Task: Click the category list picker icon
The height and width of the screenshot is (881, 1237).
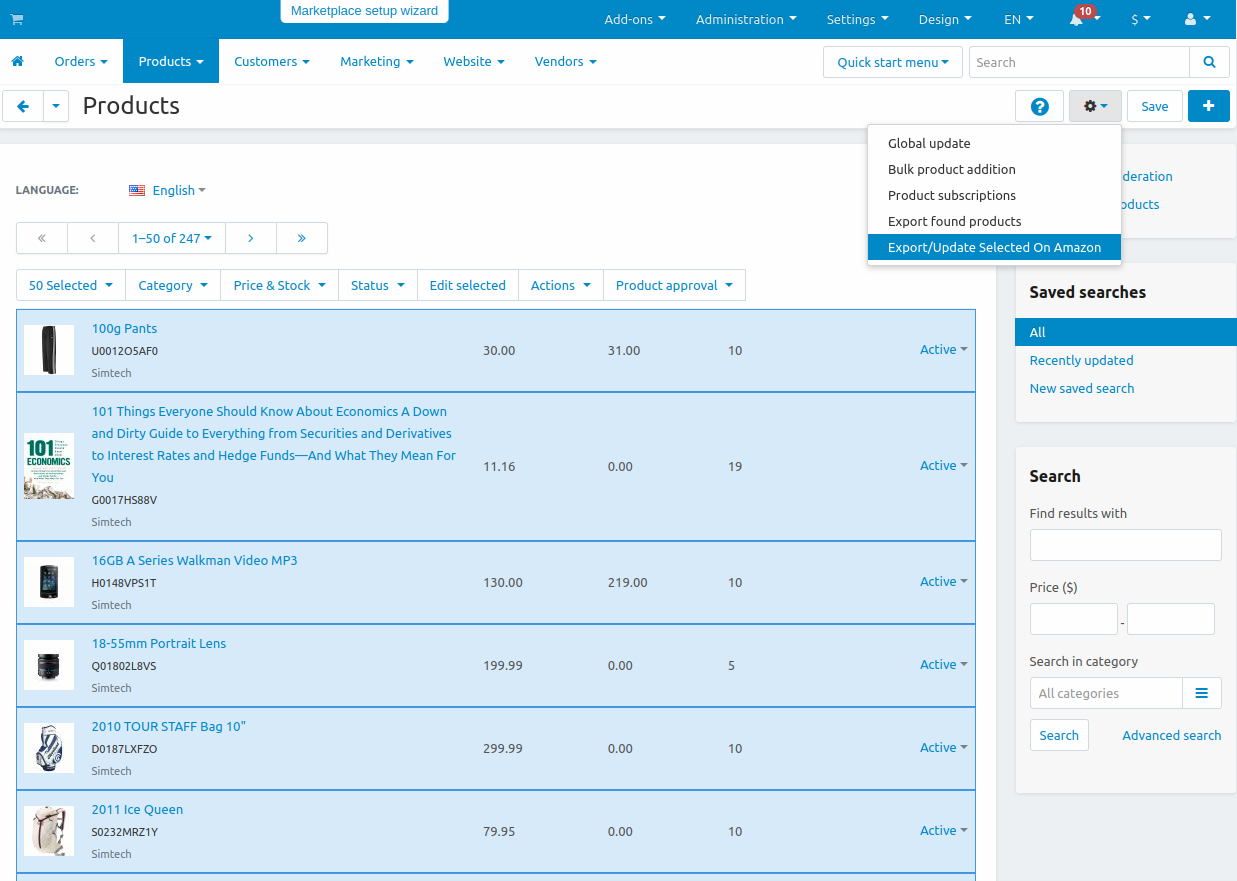Action: (1201, 693)
